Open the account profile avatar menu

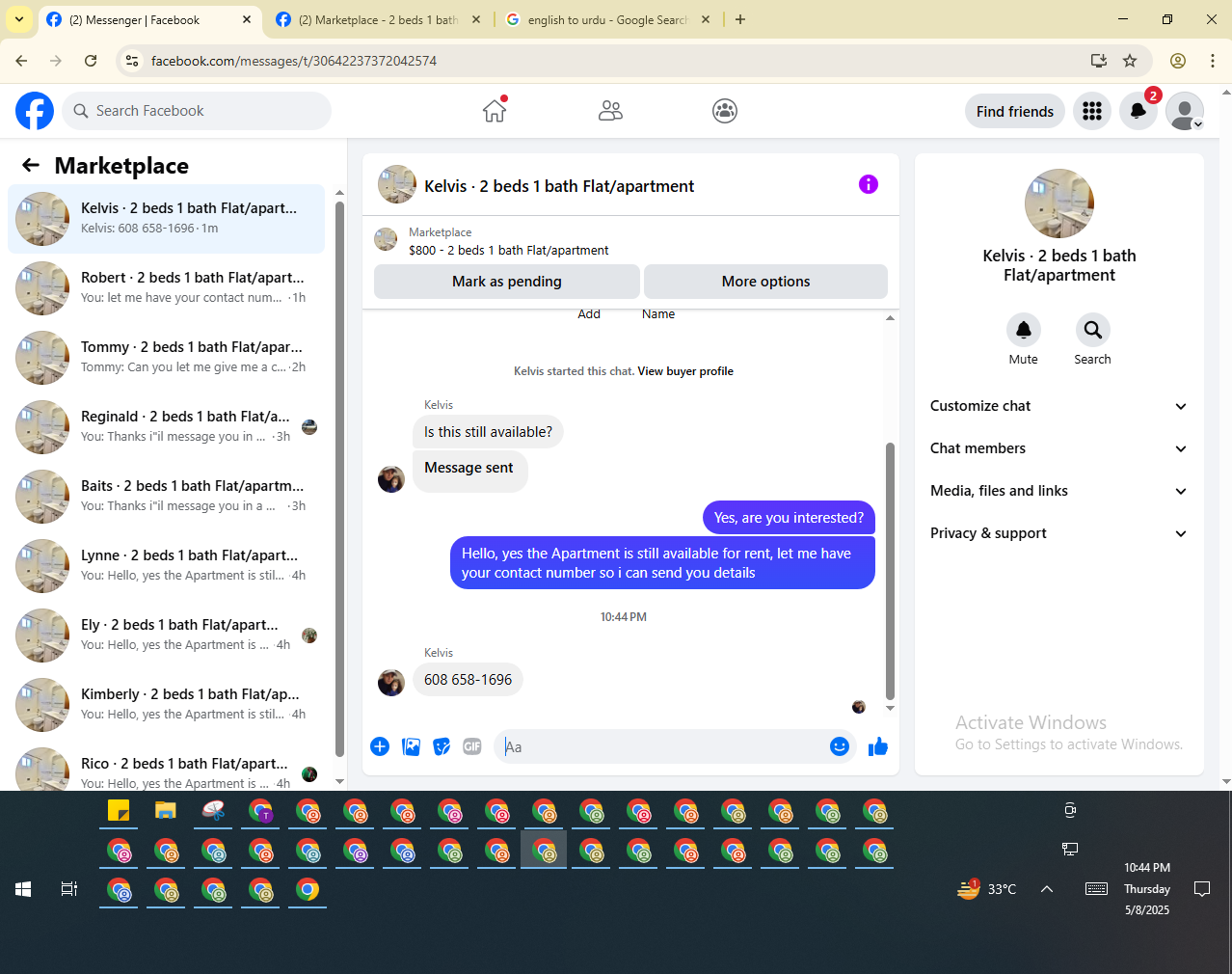1185,111
